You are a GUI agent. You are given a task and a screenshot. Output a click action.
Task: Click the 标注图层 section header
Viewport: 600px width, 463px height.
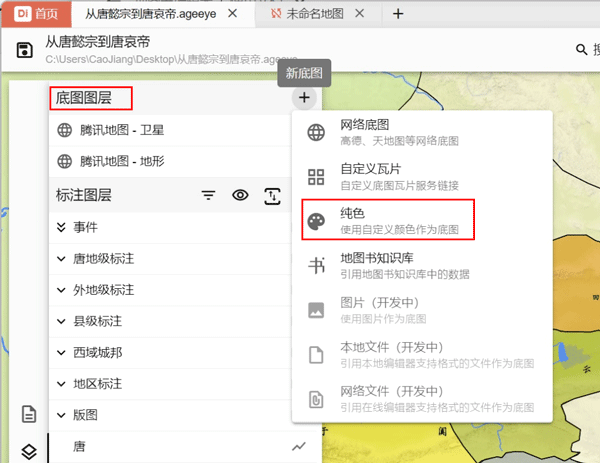tap(84, 195)
